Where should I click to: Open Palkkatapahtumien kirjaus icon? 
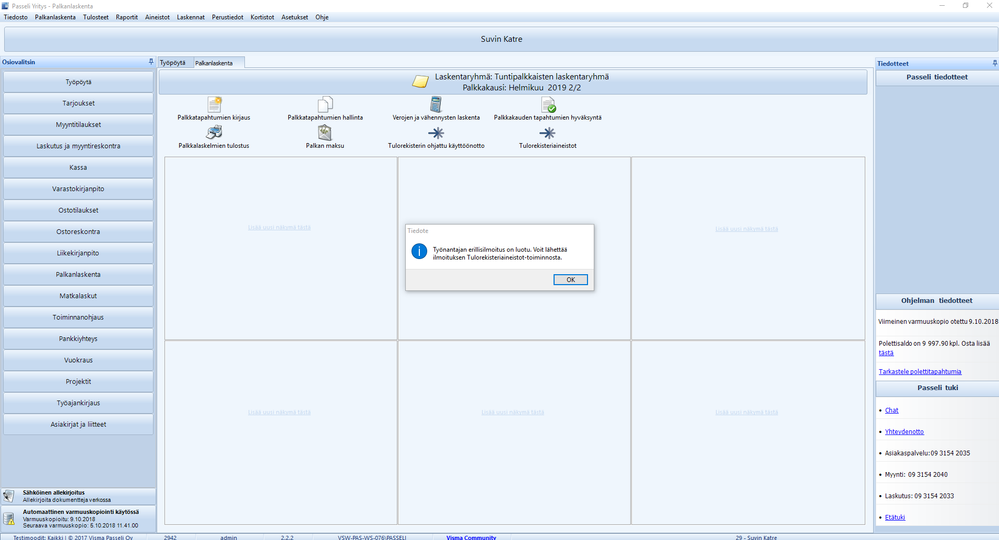[x=214, y=104]
